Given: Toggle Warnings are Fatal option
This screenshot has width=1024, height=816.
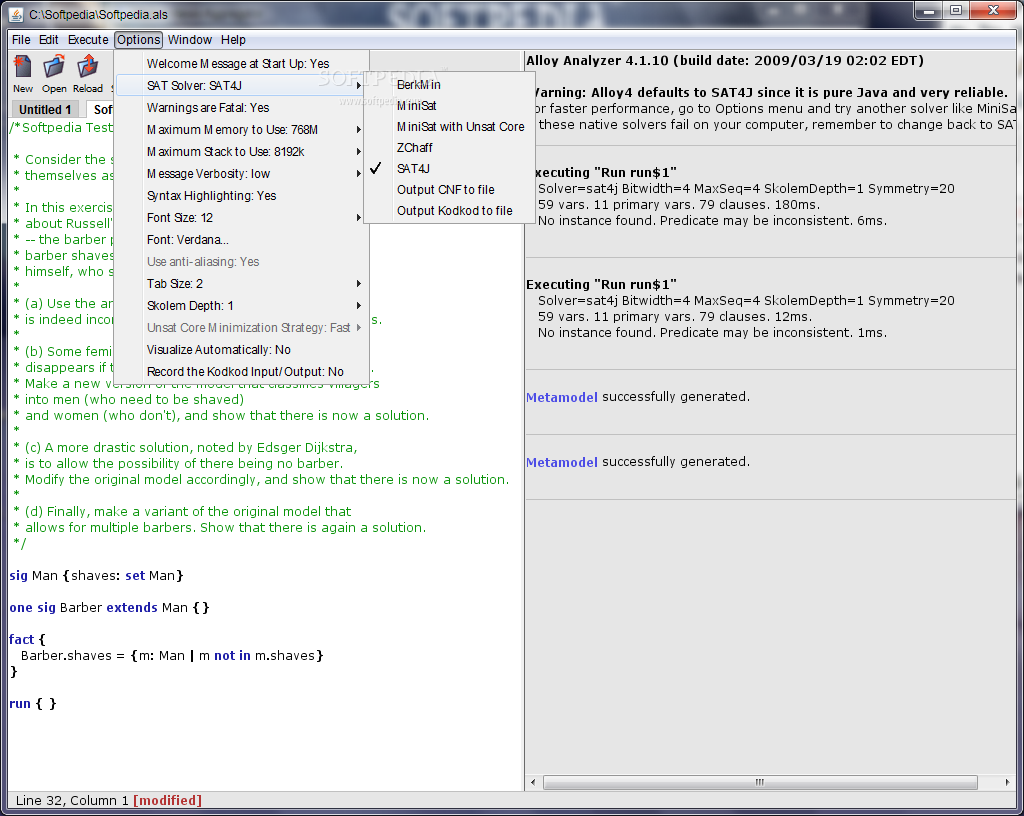Looking at the screenshot, I should click(x=242, y=108).
